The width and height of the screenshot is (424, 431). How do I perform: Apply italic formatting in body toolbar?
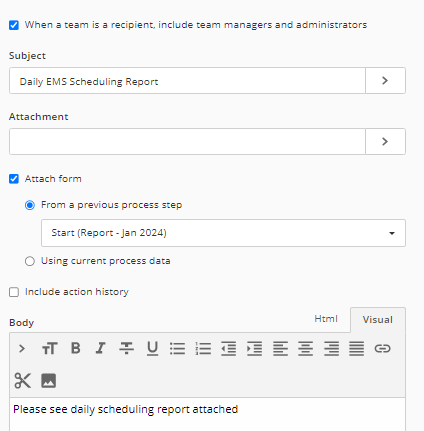(100, 348)
